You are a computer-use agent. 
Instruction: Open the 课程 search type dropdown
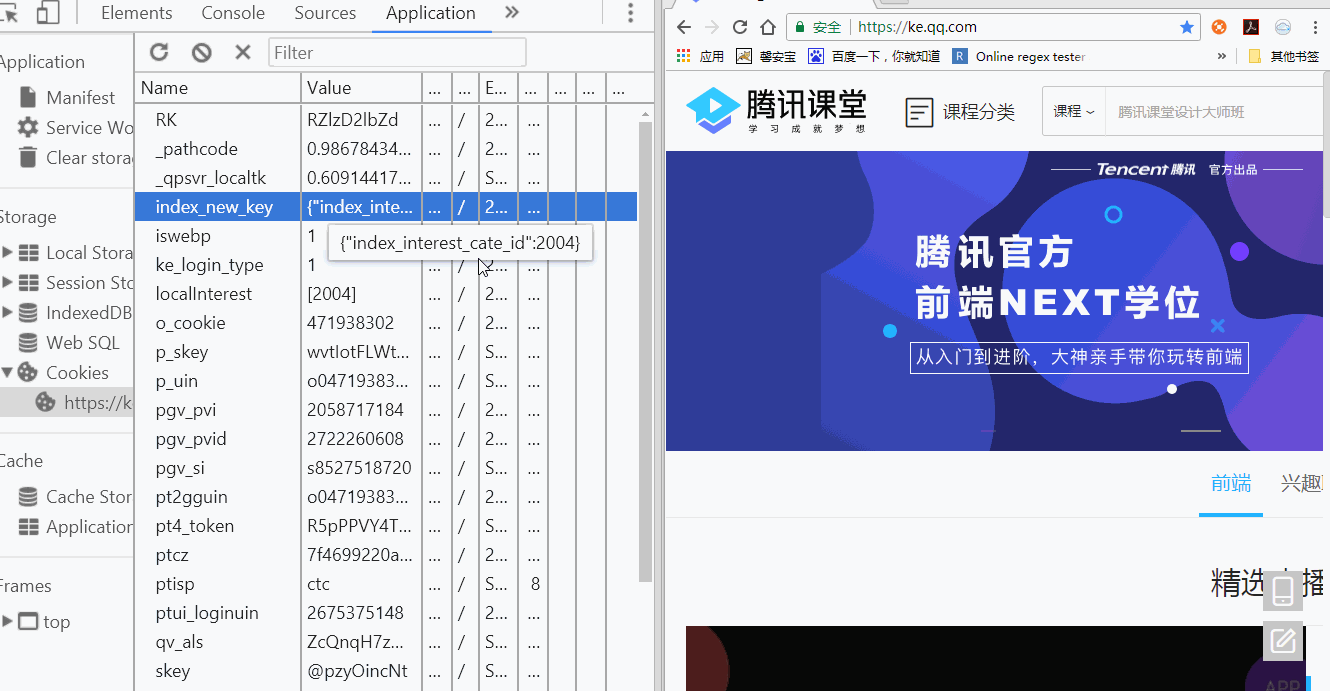(1073, 111)
